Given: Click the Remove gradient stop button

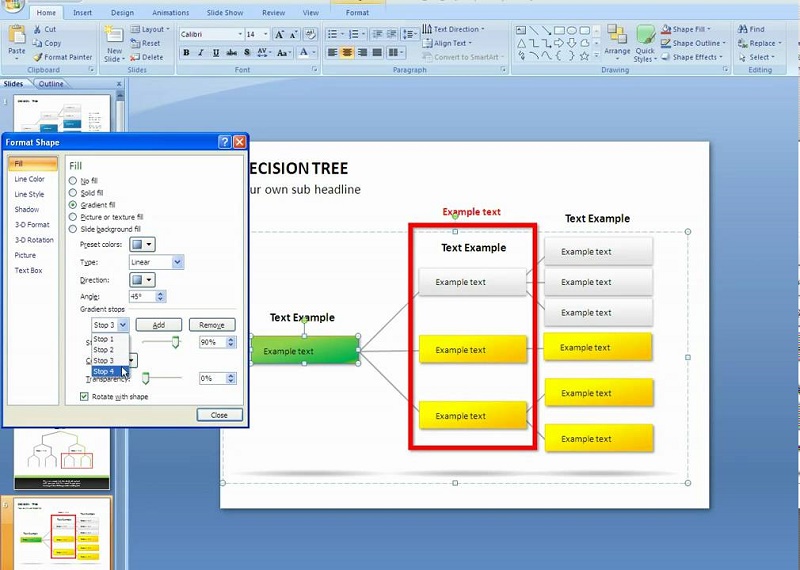Looking at the screenshot, I should [212, 325].
